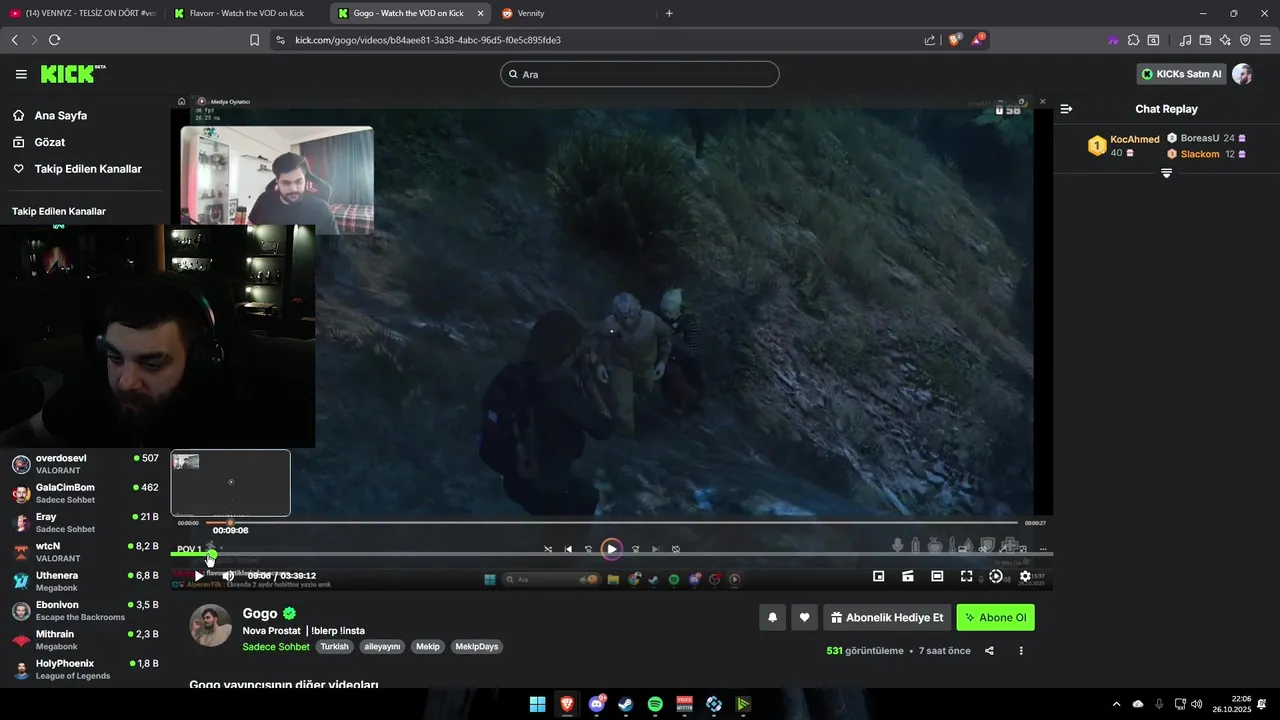1280x720 pixels.
Task: Open Spotify from the taskbar
Action: (x=655, y=704)
